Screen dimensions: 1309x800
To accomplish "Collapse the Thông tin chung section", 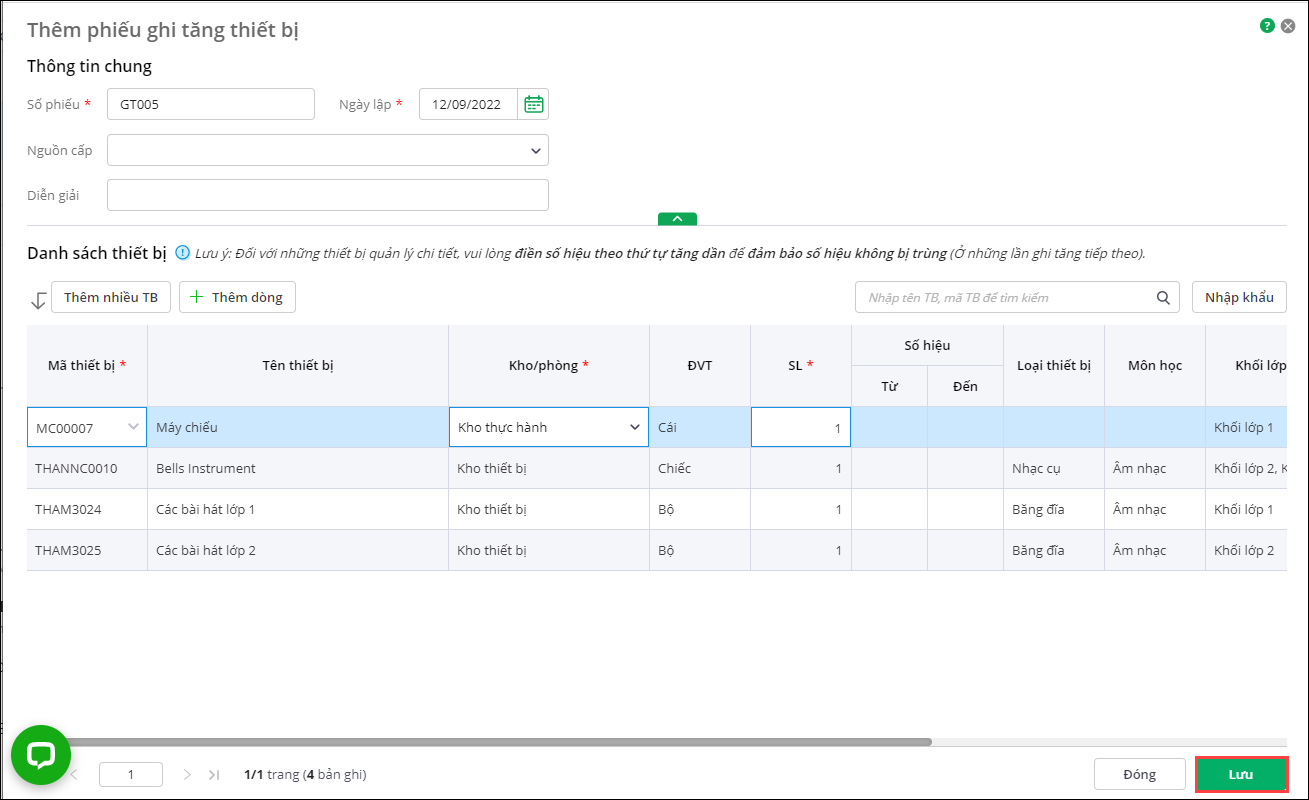I will tap(677, 219).
